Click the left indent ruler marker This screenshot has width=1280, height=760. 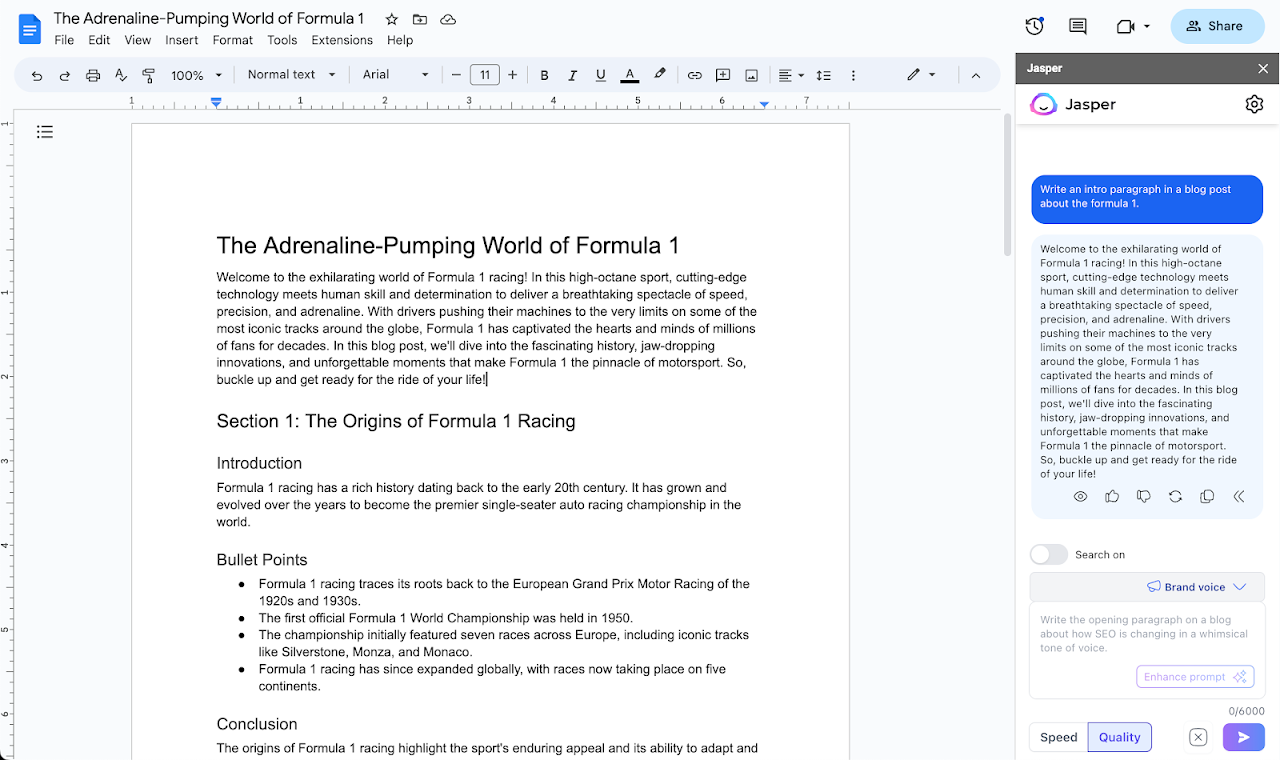[216, 103]
